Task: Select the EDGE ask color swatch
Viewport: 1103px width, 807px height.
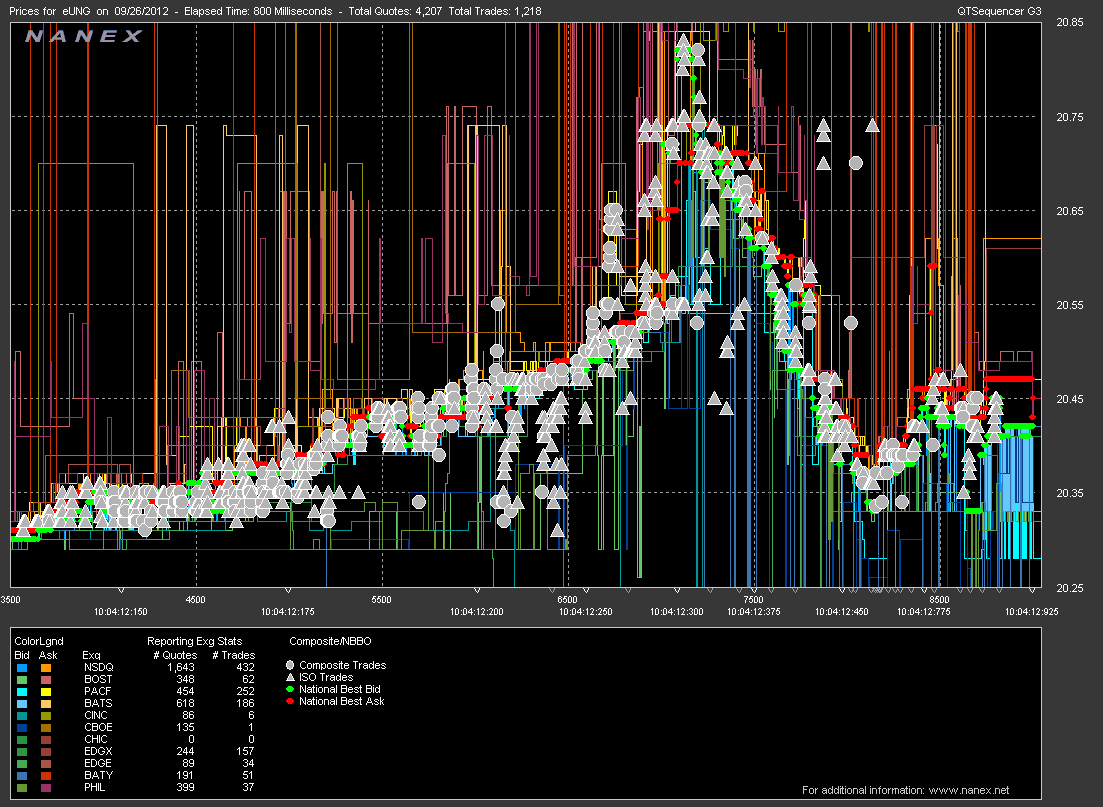Action: 46,763
